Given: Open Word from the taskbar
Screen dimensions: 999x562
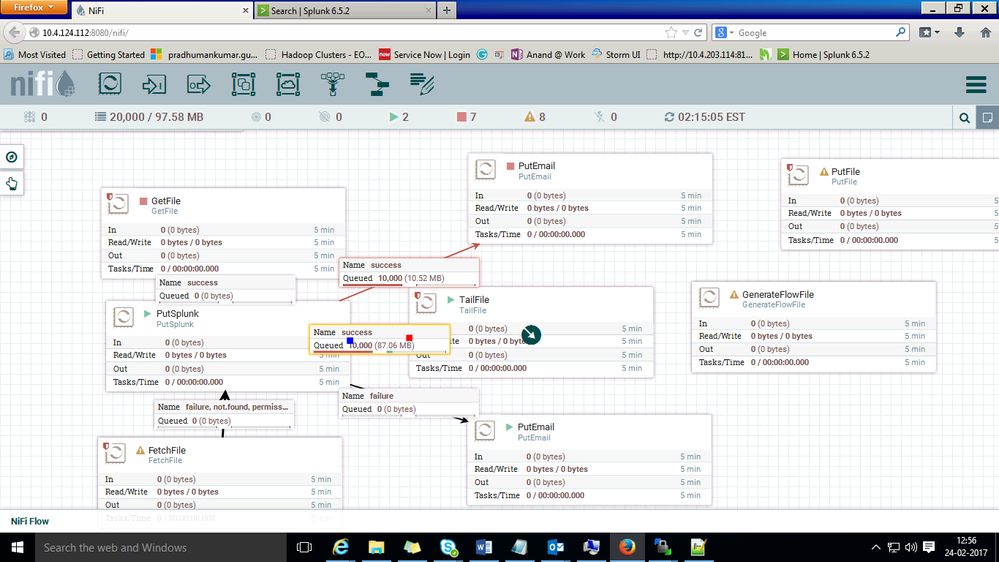Looking at the screenshot, I should pyautogui.click(x=484, y=547).
